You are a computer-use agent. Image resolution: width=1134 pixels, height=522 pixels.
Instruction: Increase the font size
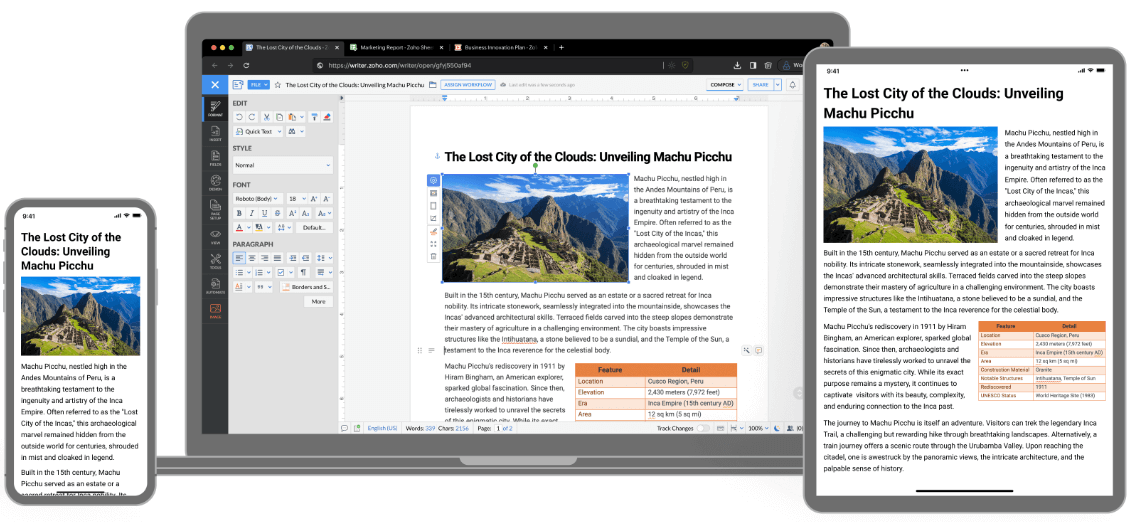click(314, 199)
